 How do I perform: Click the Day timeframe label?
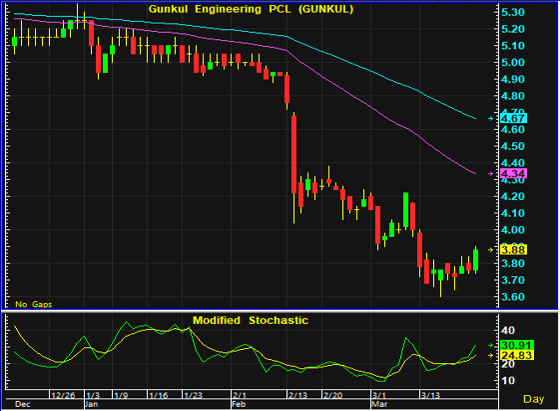tap(534, 399)
